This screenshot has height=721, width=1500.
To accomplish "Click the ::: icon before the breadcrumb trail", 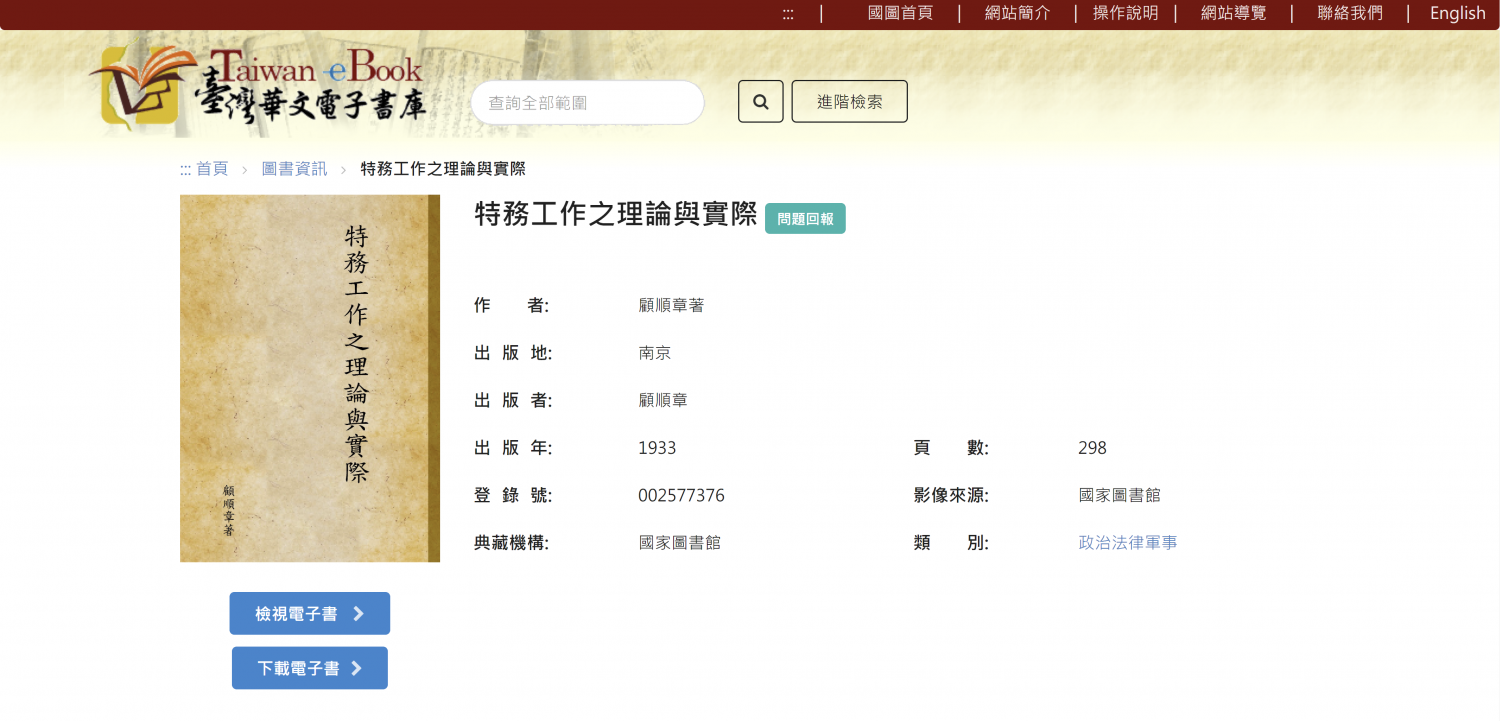I will tap(185, 169).
